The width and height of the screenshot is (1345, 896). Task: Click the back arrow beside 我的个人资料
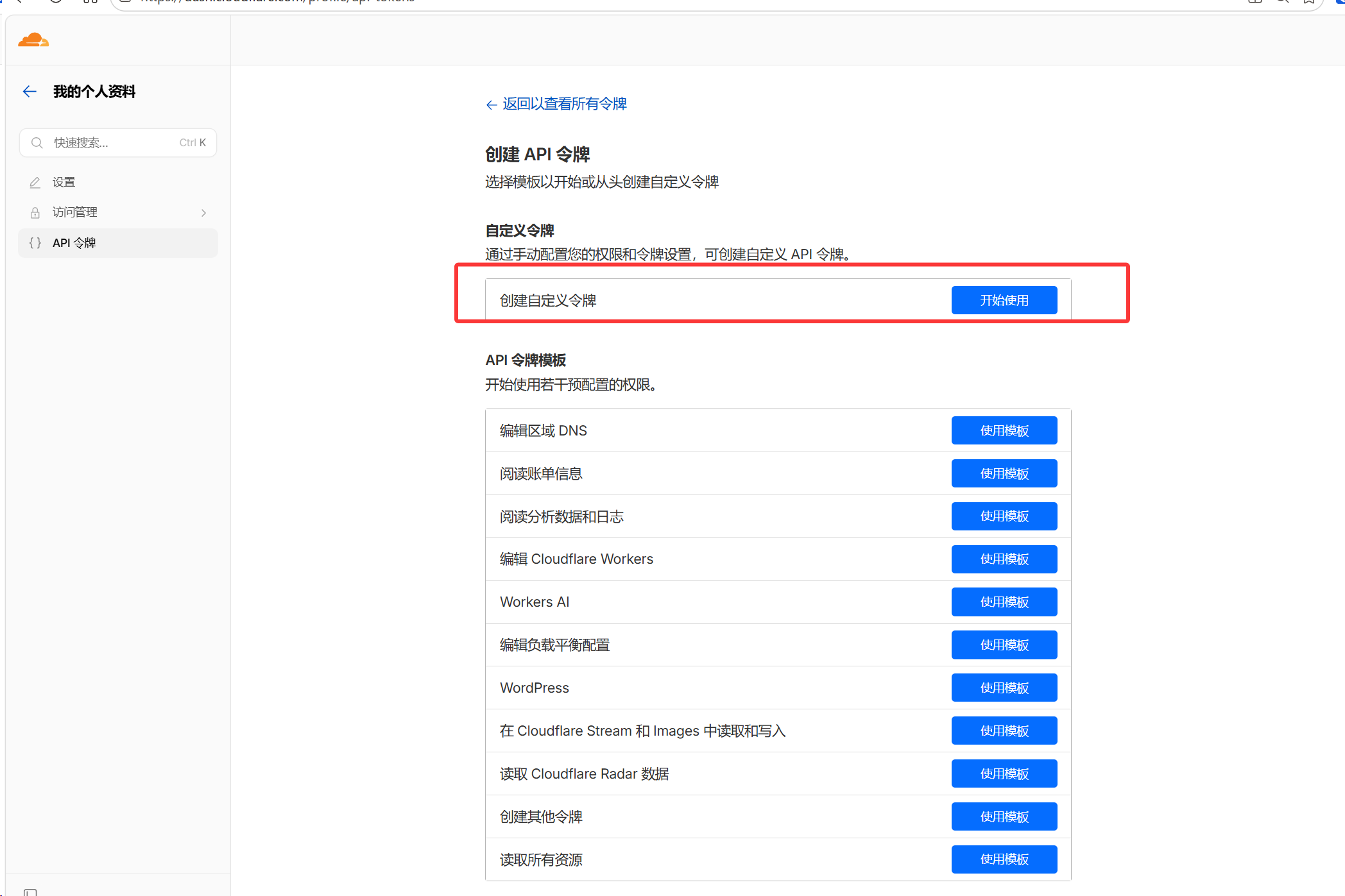point(30,92)
